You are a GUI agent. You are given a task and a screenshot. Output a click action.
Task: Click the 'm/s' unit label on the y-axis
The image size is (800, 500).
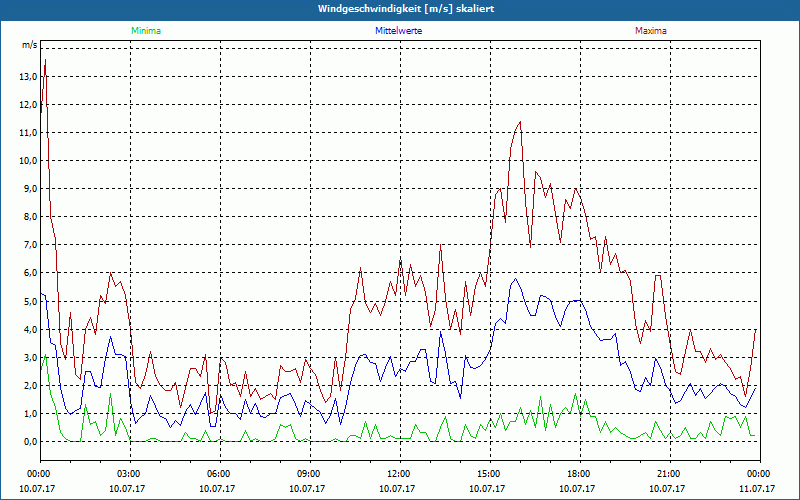coord(30,45)
